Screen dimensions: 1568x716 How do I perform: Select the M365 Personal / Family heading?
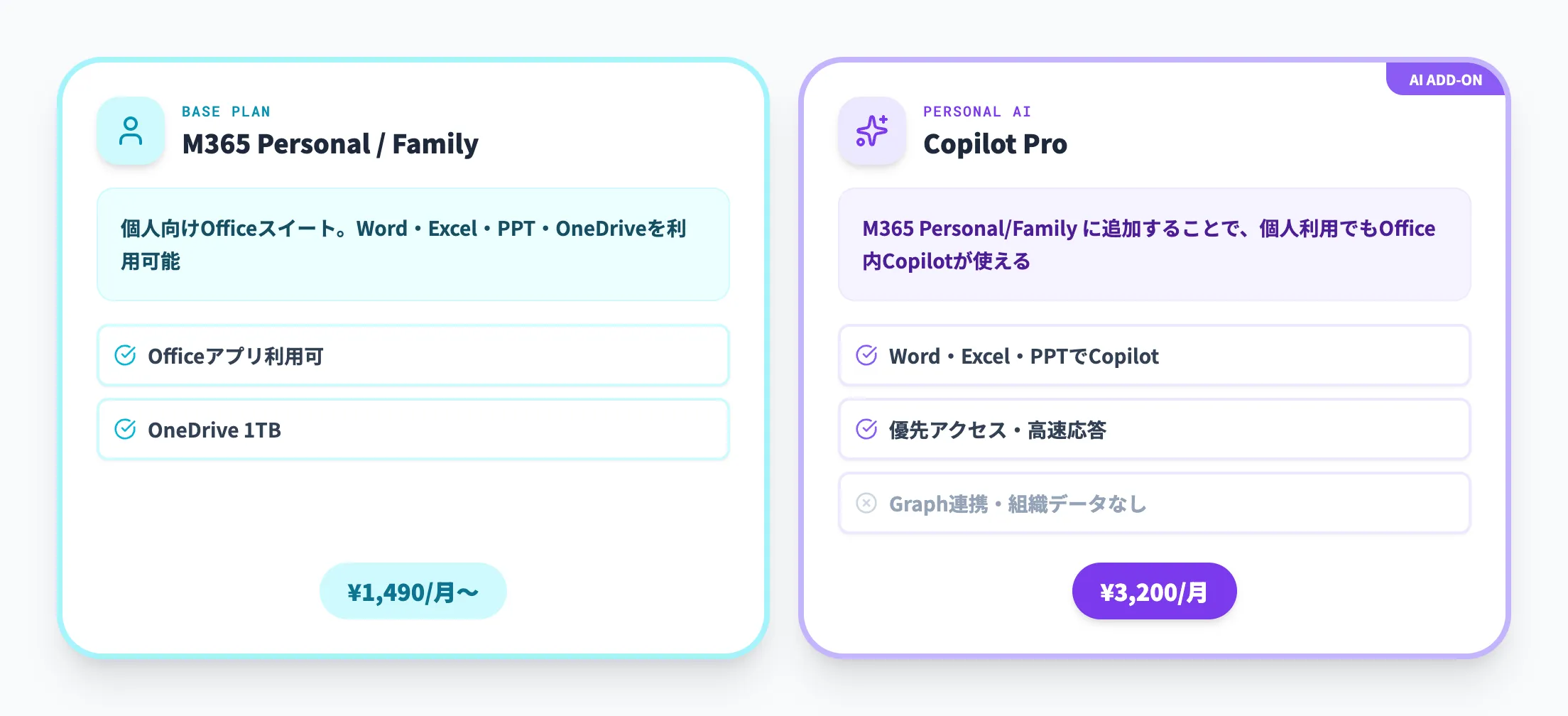click(330, 144)
